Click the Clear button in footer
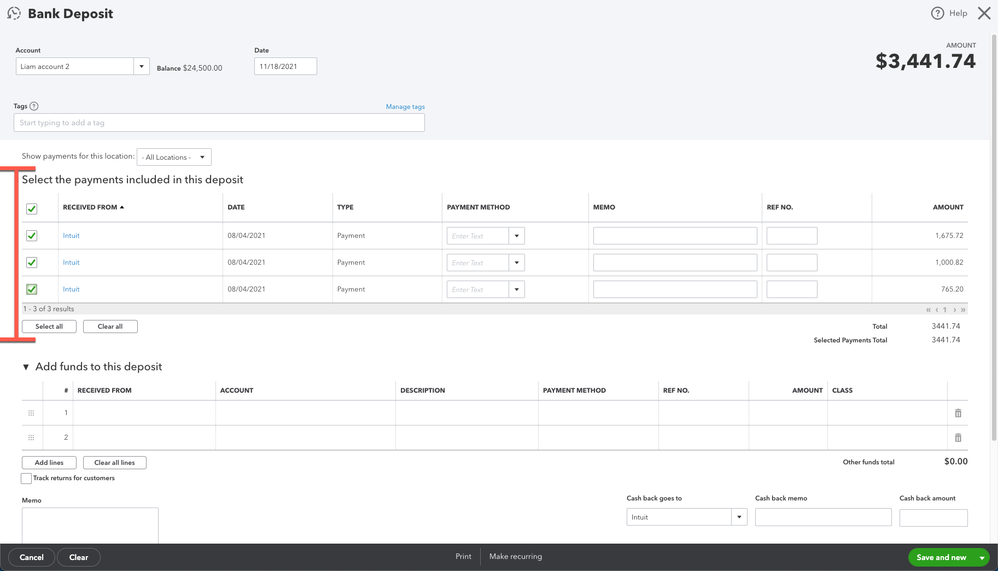The image size is (998, 571). coord(78,557)
